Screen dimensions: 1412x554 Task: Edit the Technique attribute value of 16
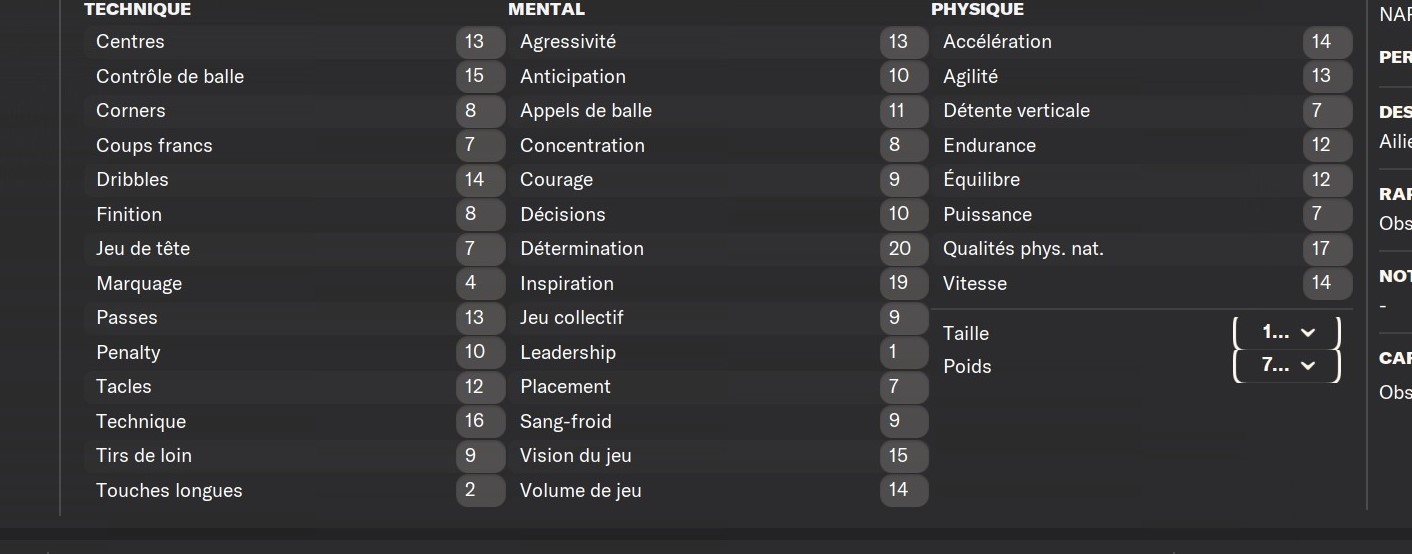(480, 421)
